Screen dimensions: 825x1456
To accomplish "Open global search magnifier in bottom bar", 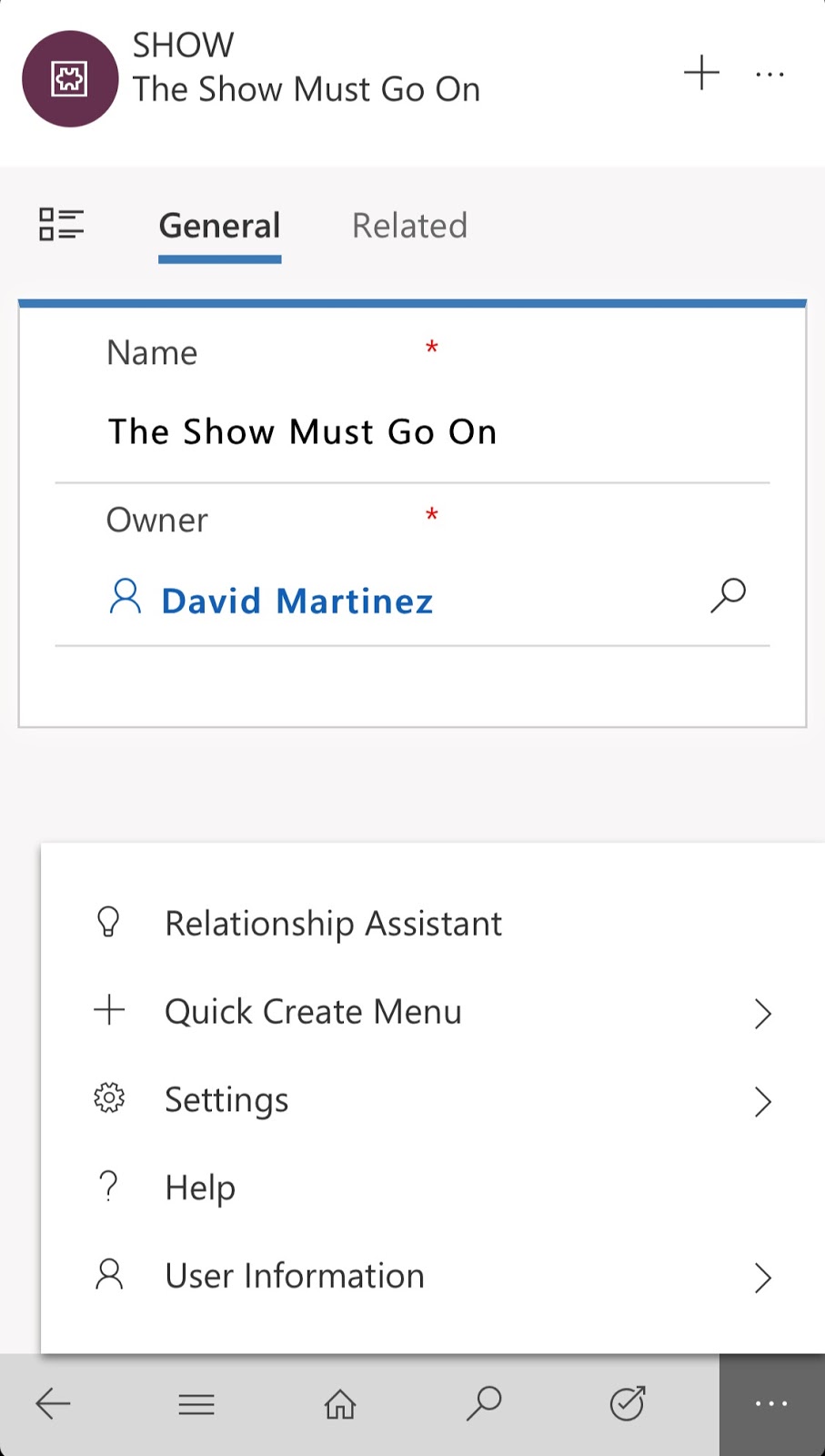I will coord(484,1404).
